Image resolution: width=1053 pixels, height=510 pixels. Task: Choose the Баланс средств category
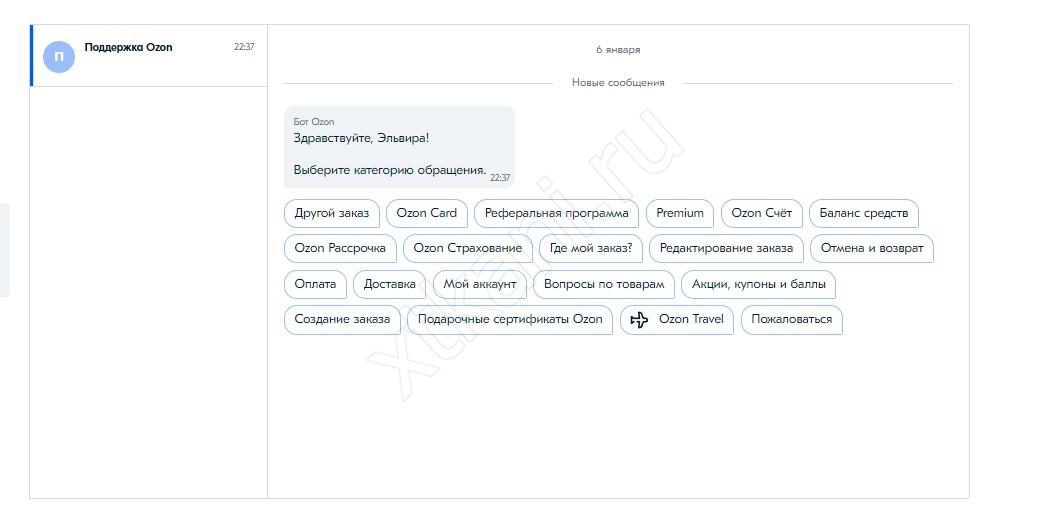[863, 213]
